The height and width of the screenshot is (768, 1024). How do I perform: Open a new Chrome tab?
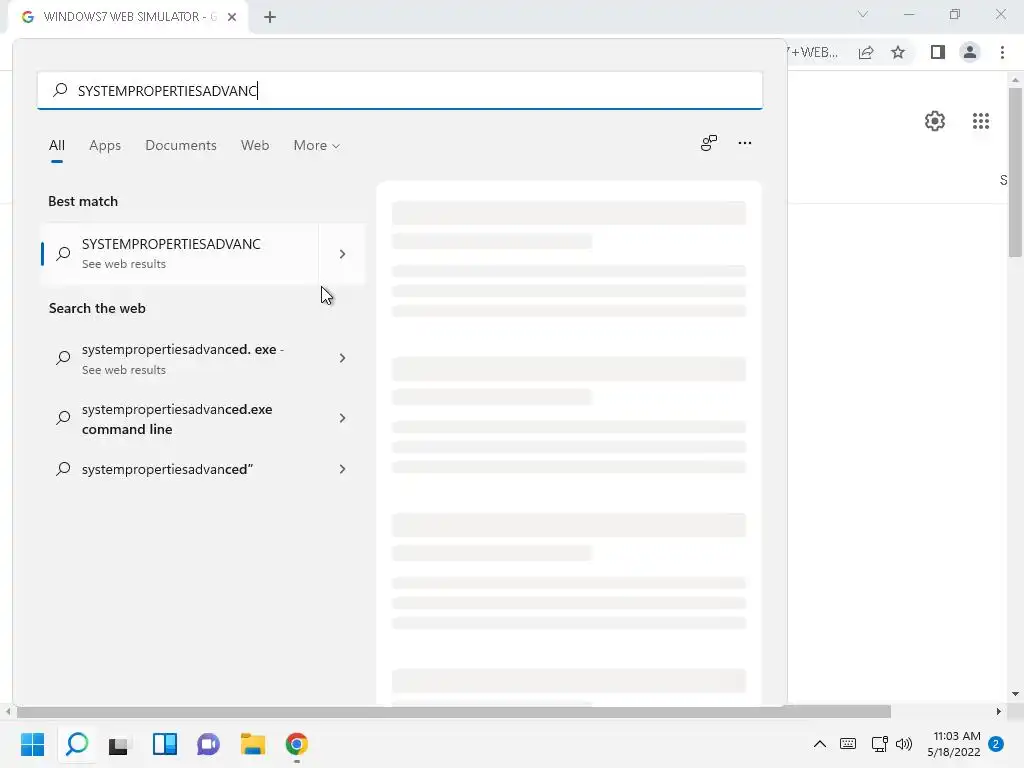[270, 17]
